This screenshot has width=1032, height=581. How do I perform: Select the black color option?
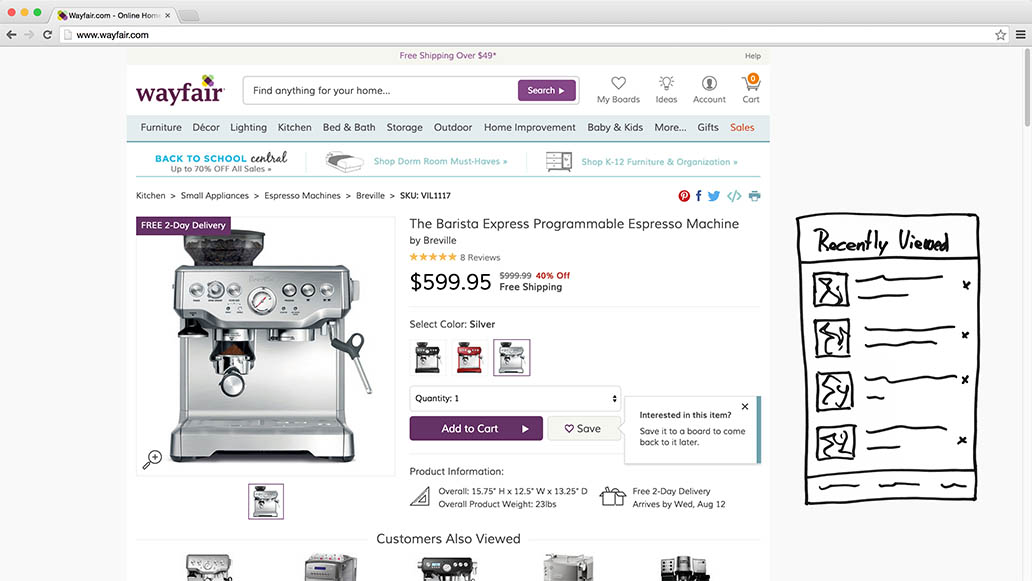pyautogui.click(x=428, y=357)
